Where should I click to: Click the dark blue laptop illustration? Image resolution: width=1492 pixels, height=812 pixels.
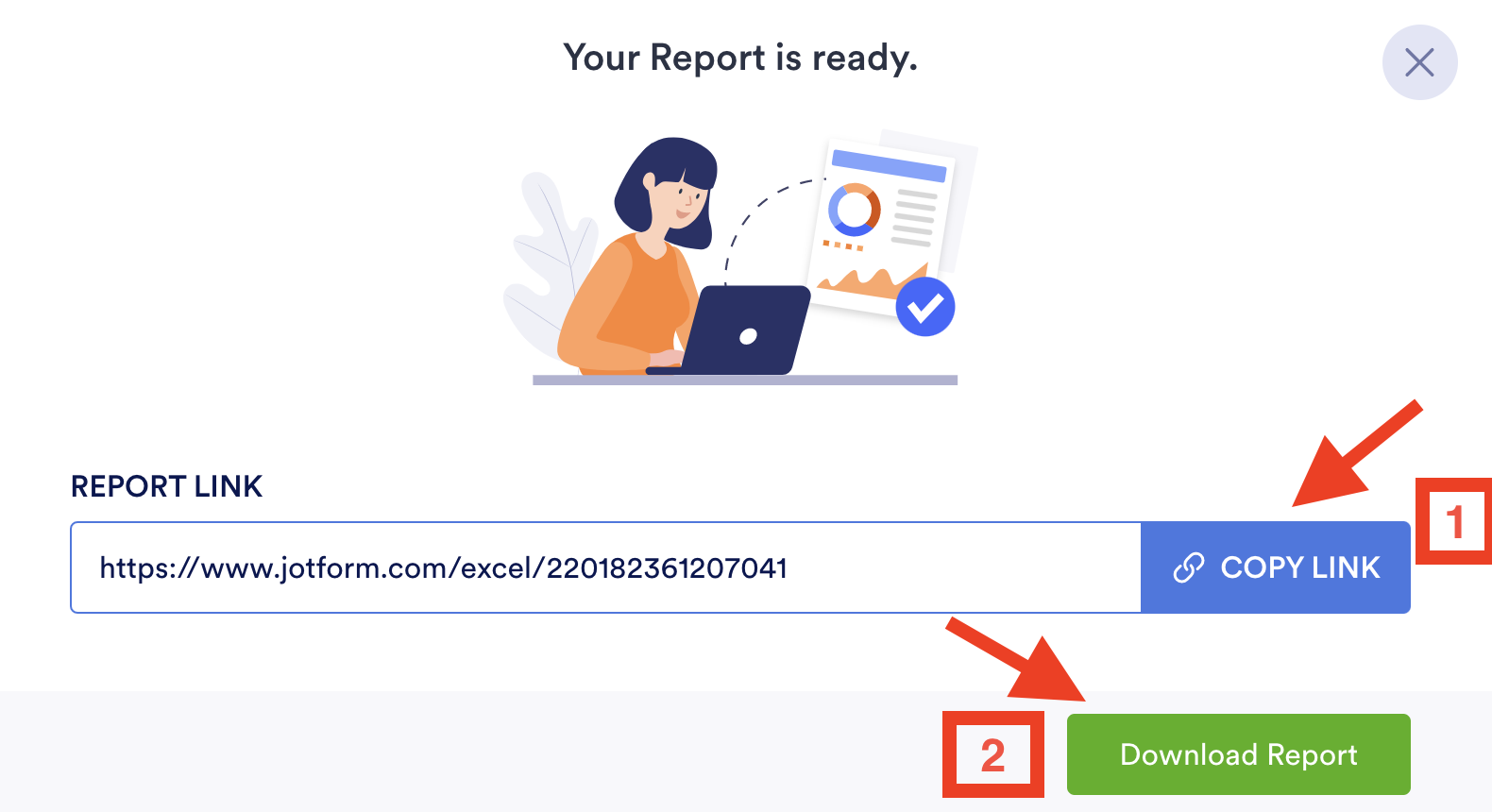point(738,330)
